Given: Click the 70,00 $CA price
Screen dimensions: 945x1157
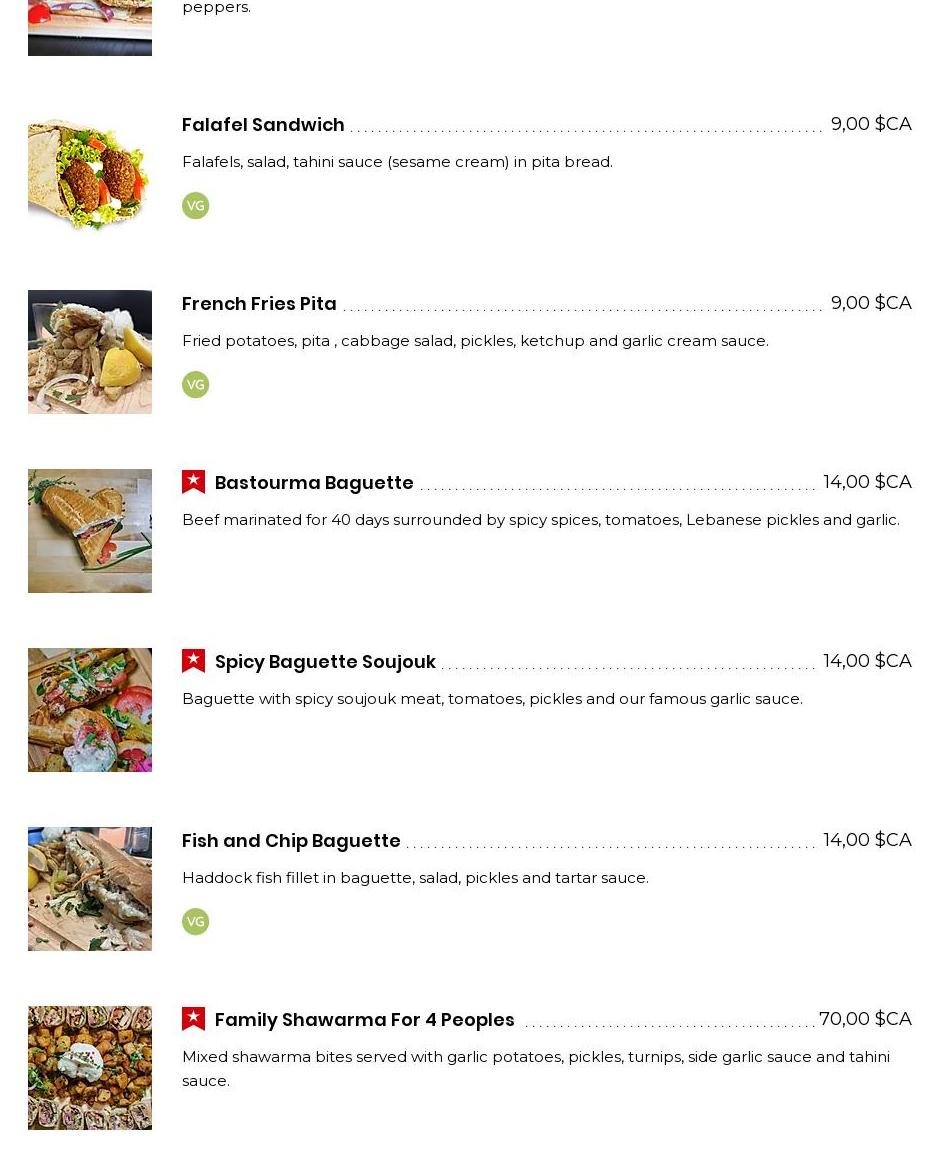Looking at the screenshot, I should (x=865, y=1019).
